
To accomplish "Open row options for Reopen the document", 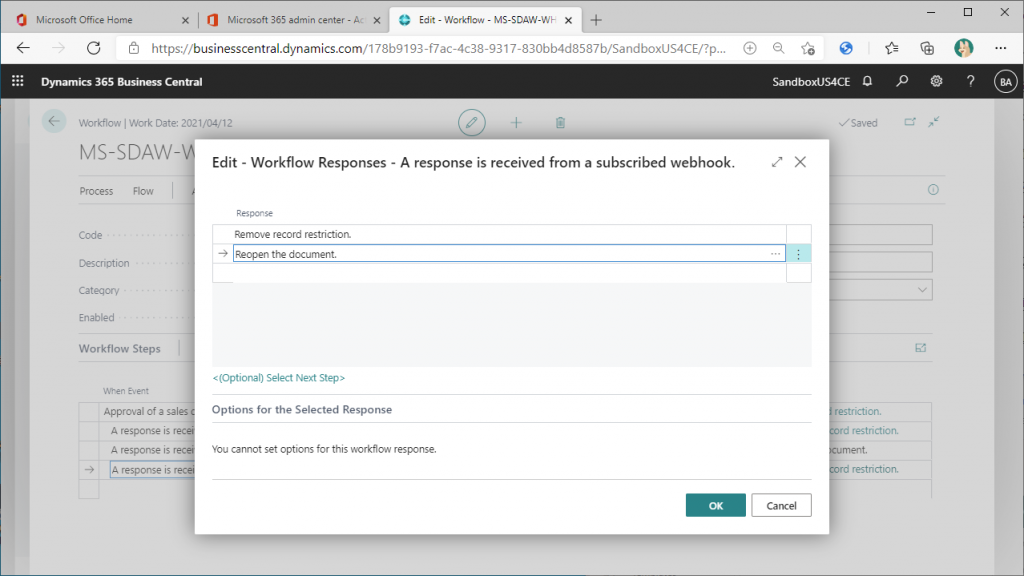I will tap(798, 254).
